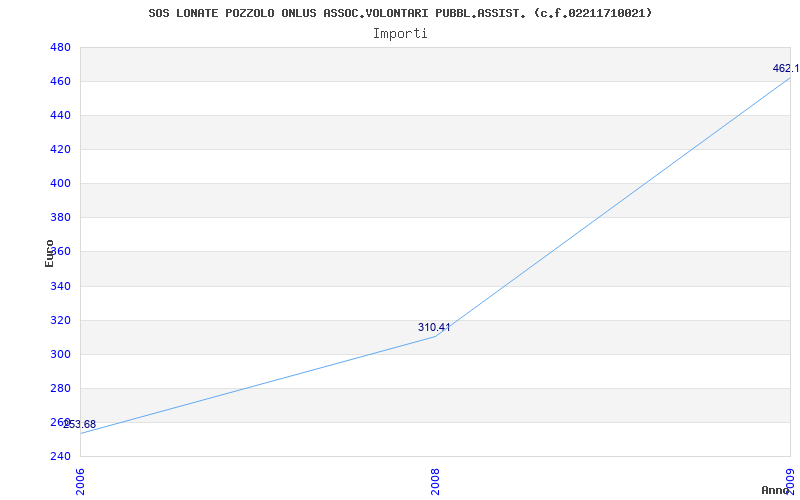Click the Anno x-axis title
Viewport: 800px width, 500px height.
coord(776,490)
